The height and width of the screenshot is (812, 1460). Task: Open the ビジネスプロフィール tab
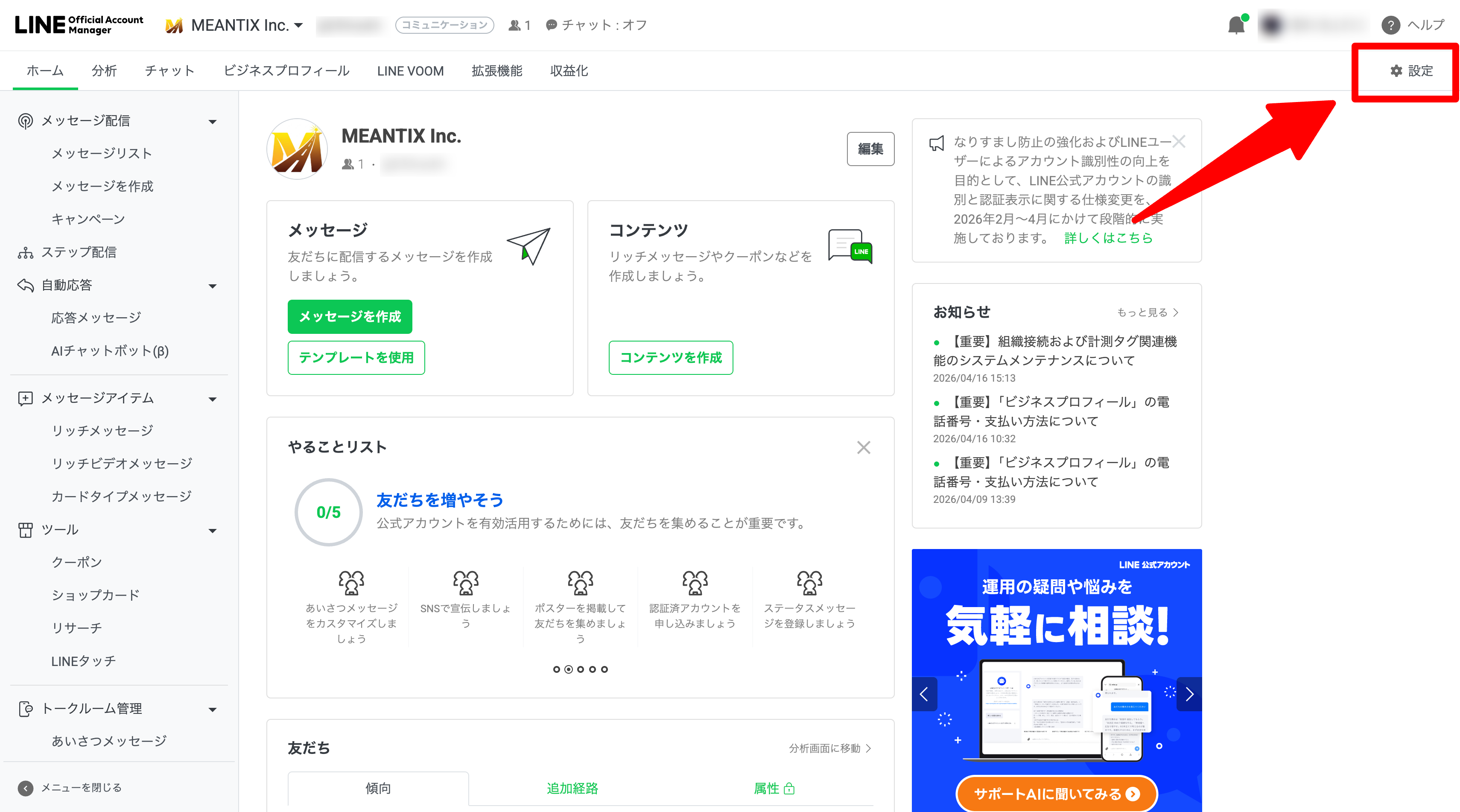coord(287,71)
